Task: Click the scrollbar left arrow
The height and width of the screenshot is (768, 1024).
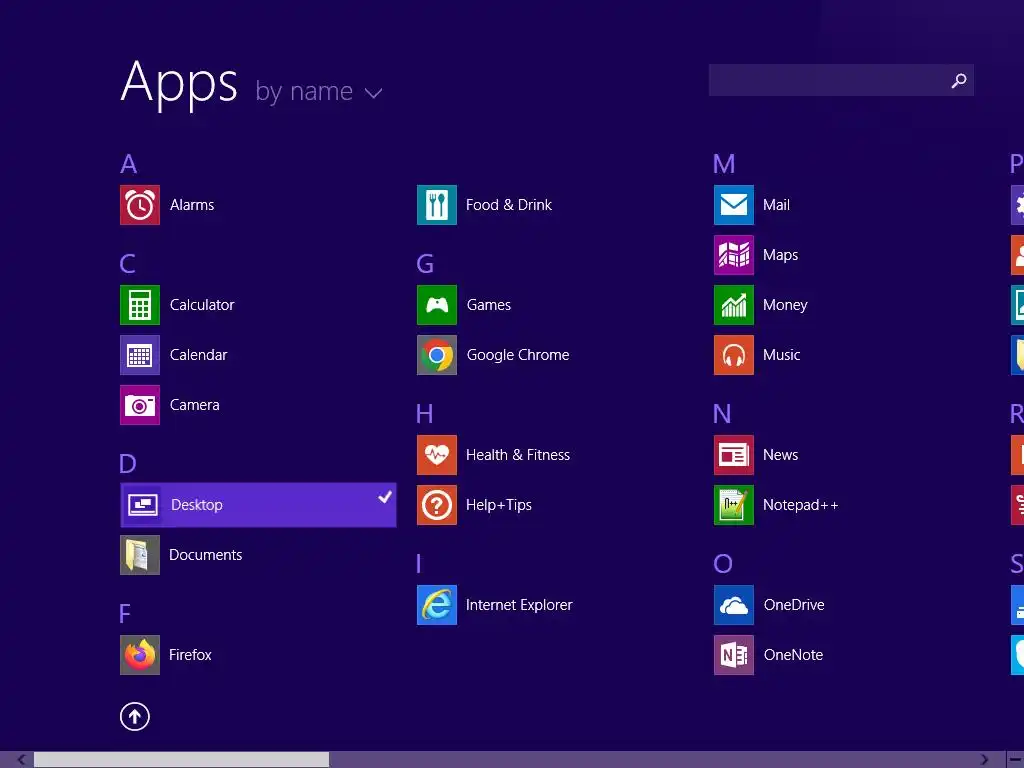Action: pyautogui.click(x=22, y=760)
